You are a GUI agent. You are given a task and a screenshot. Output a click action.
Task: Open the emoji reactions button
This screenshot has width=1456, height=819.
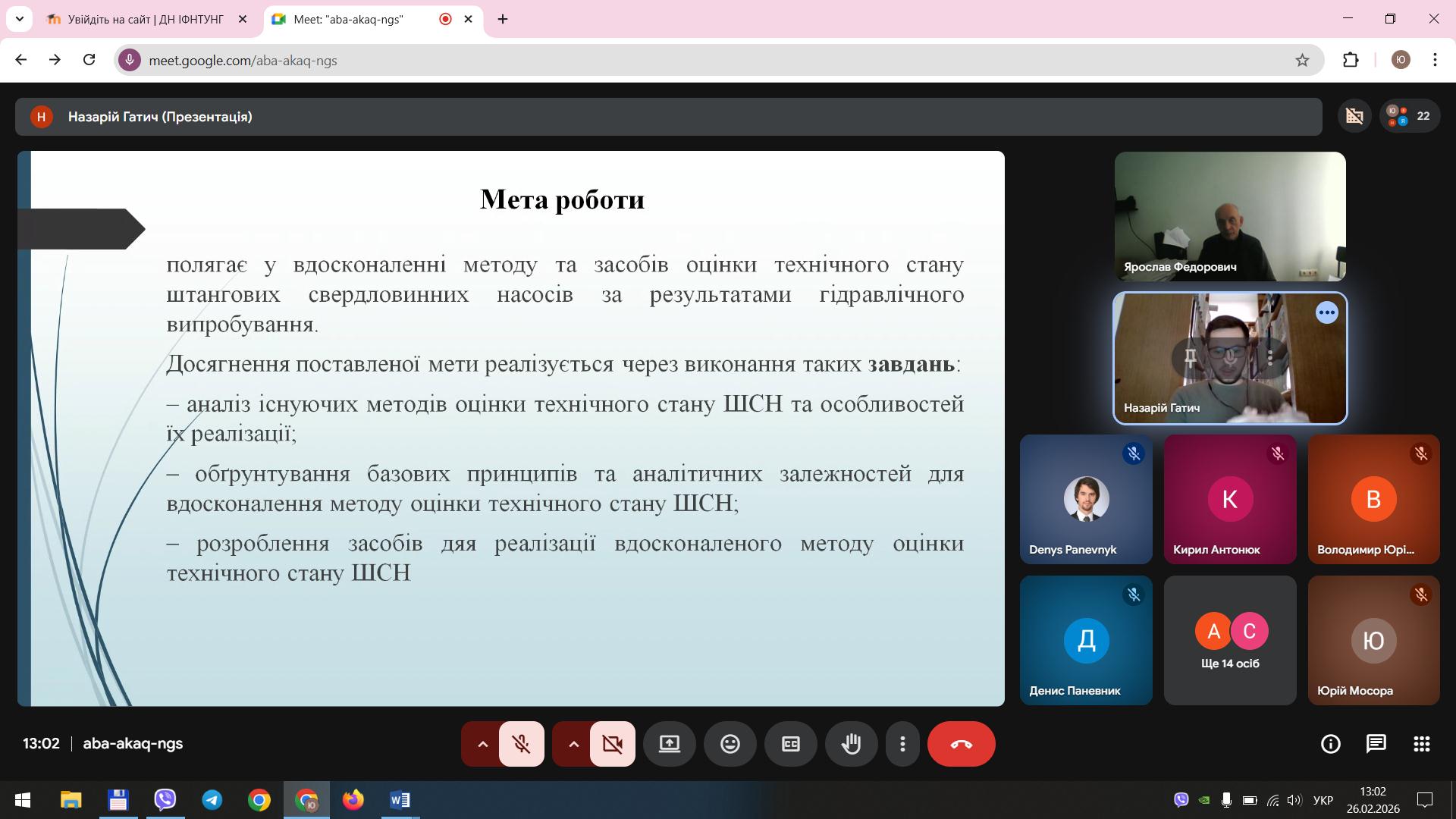[x=730, y=744]
